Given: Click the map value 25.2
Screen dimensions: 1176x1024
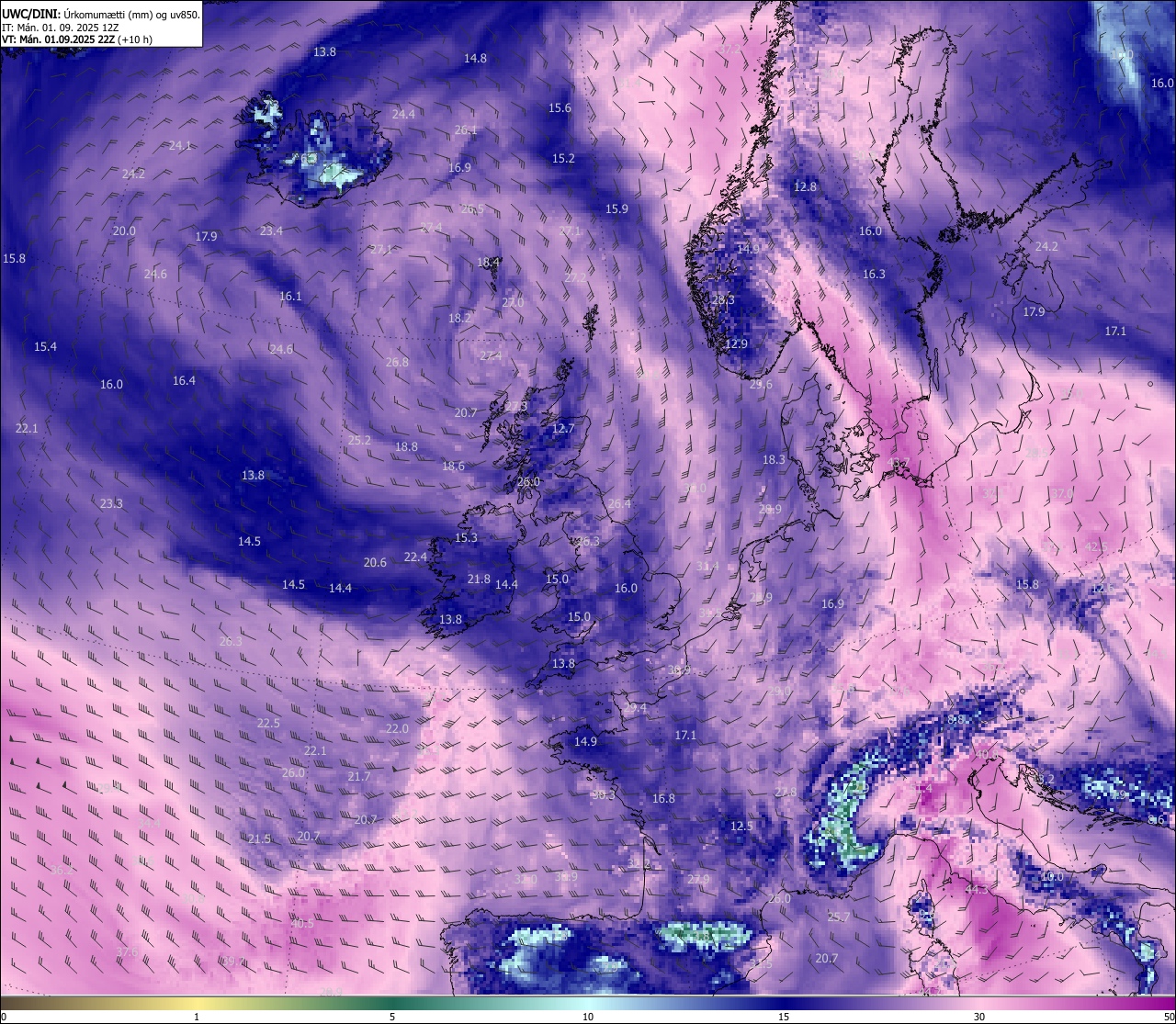Looking at the screenshot, I should 359,440.
